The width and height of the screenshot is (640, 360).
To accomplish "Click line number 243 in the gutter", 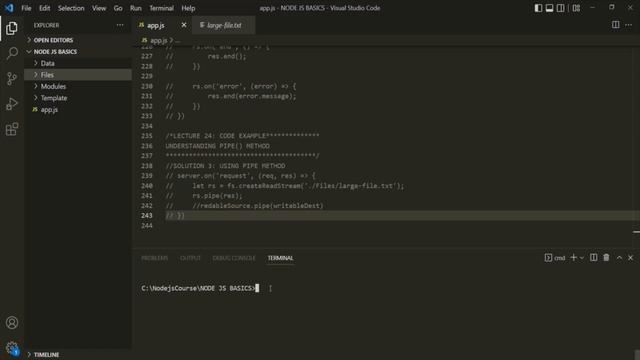I will click(147, 216).
